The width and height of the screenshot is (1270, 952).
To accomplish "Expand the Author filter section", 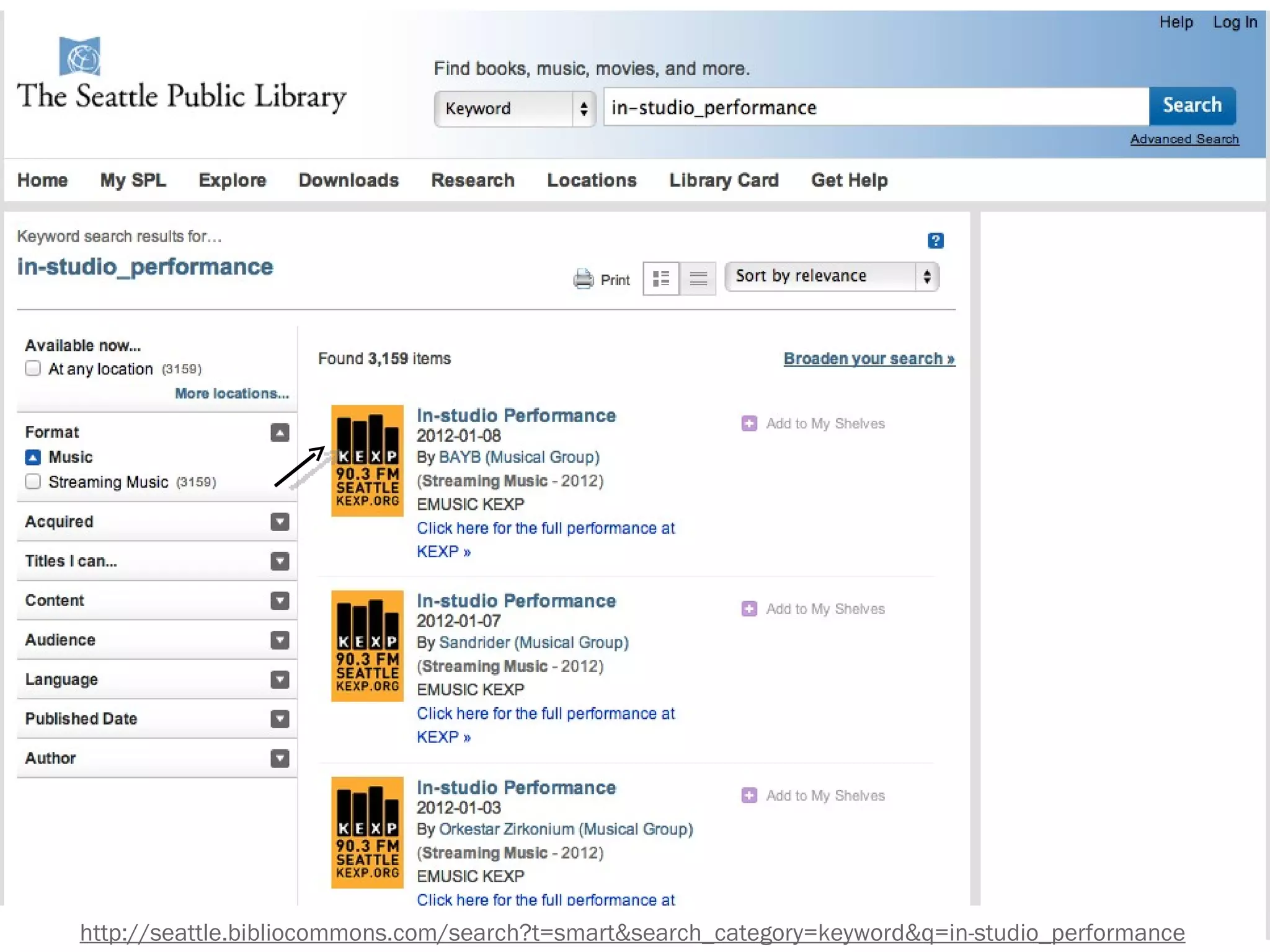I will pyautogui.click(x=280, y=759).
